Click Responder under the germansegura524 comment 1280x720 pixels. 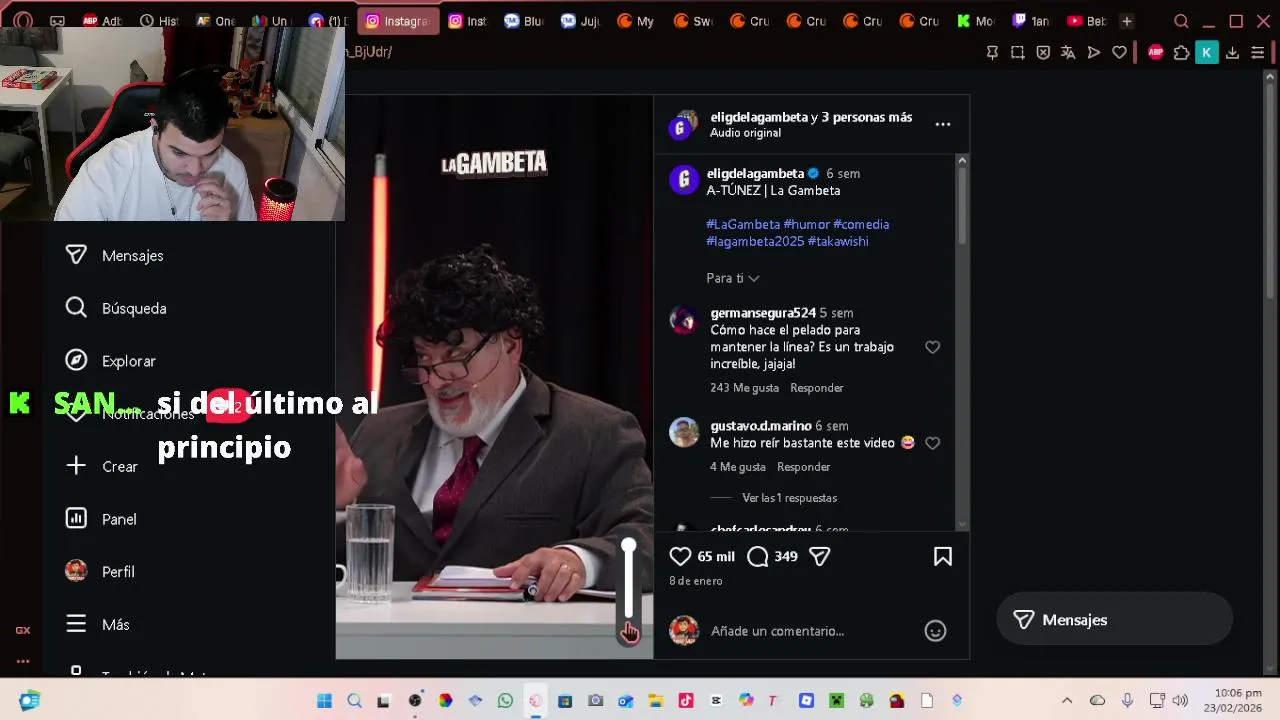pyautogui.click(x=817, y=388)
